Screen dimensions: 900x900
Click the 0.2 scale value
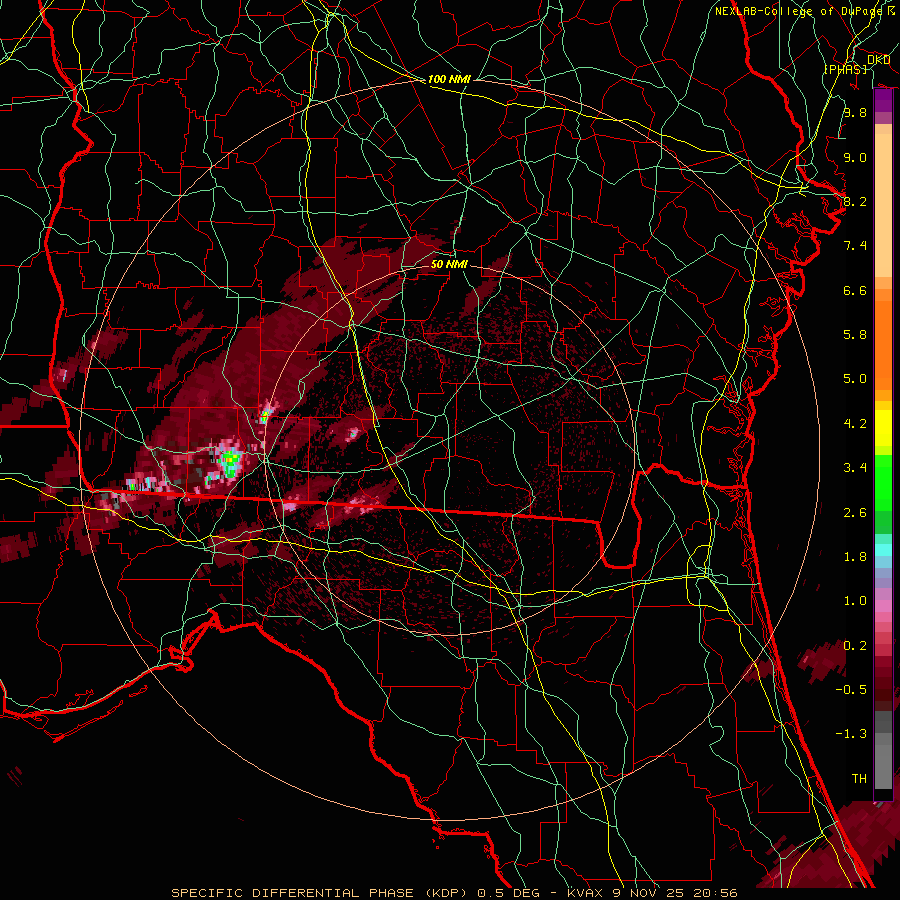tap(855, 646)
